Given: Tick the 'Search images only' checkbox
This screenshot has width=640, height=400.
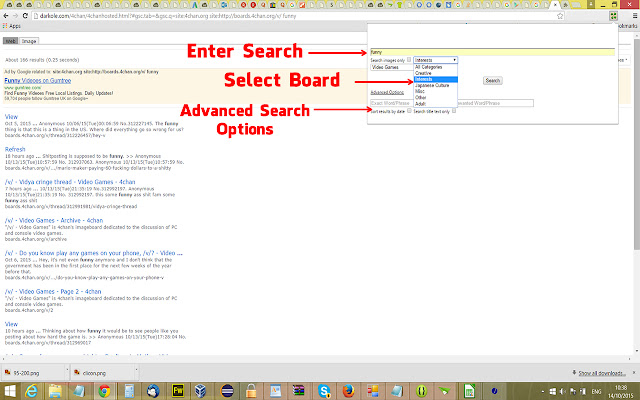Looking at the screenshot, I should click(409, 60).
